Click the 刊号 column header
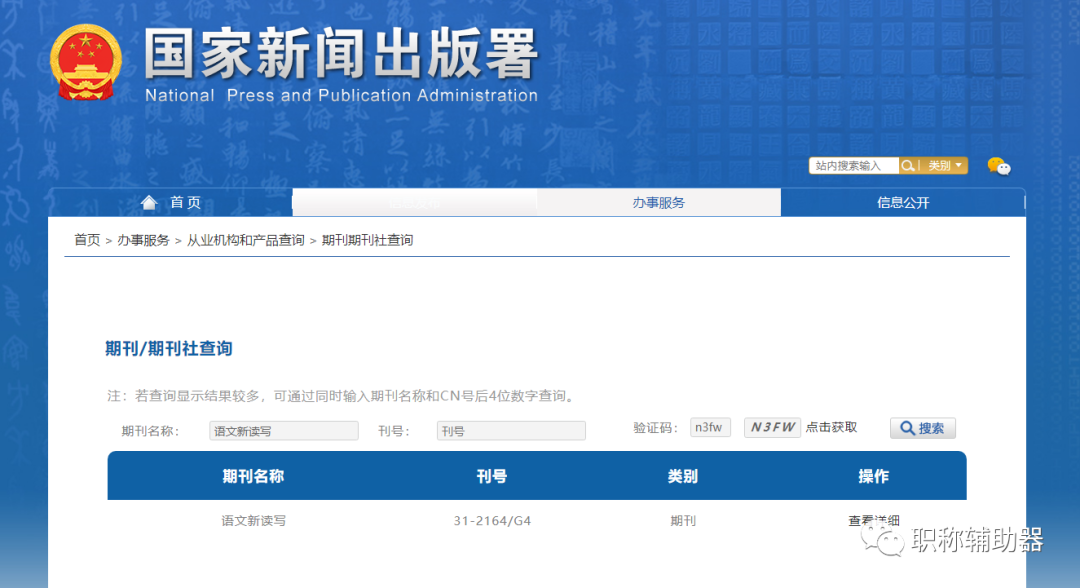 pos(492,476)
